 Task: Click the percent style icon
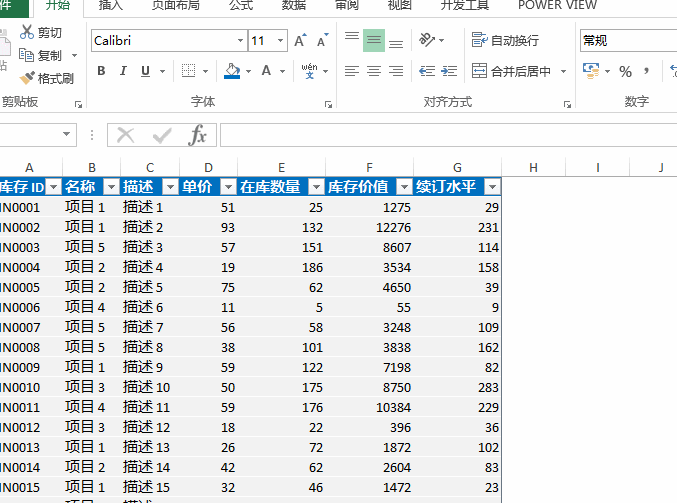tap(625, 72)
